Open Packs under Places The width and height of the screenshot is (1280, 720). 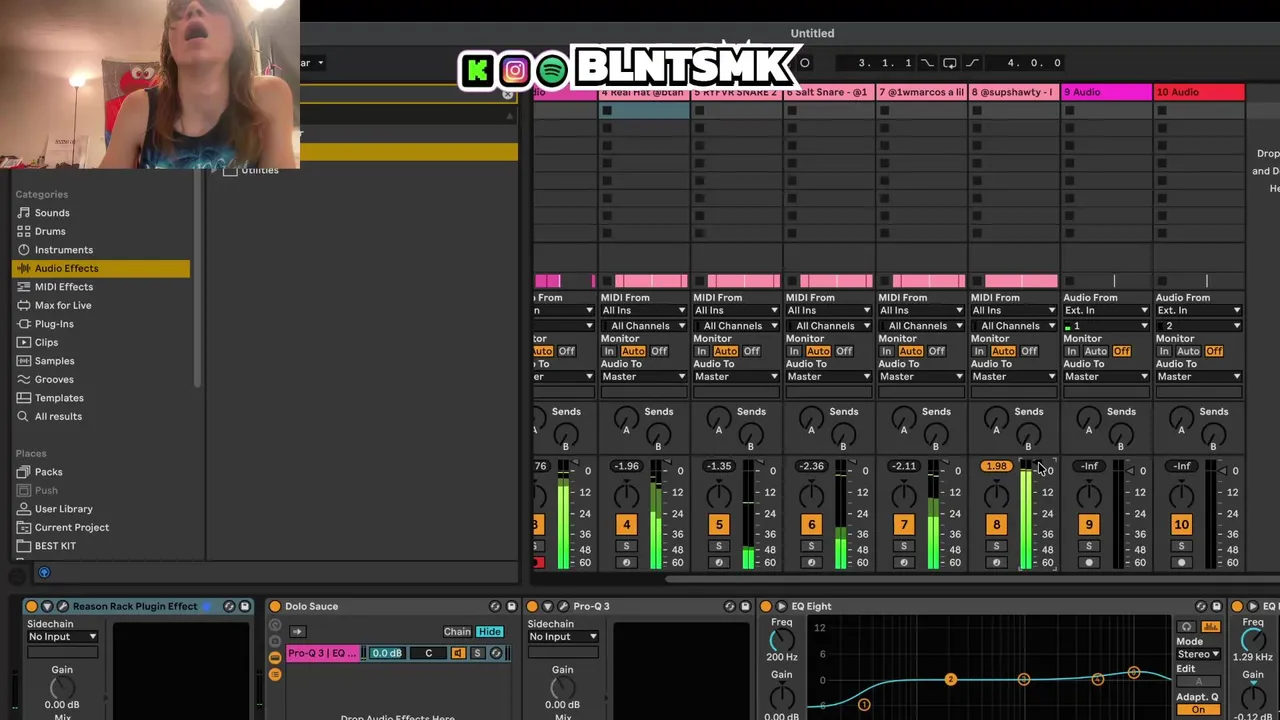coord(48,472)
